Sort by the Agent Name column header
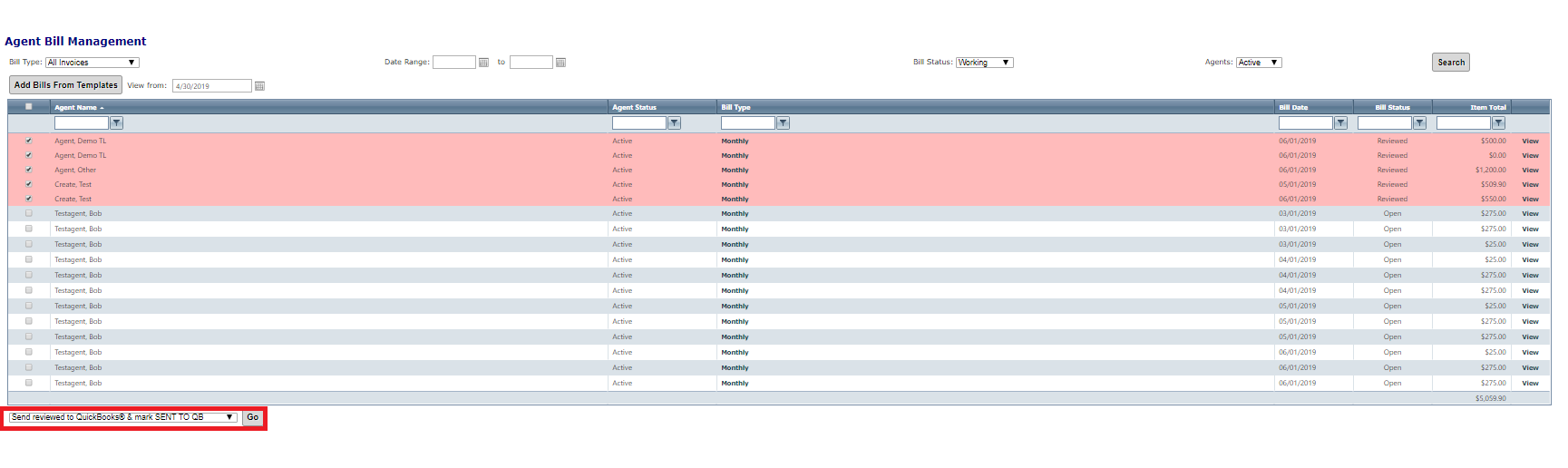 pyautogui.click(x=75, y=108)
